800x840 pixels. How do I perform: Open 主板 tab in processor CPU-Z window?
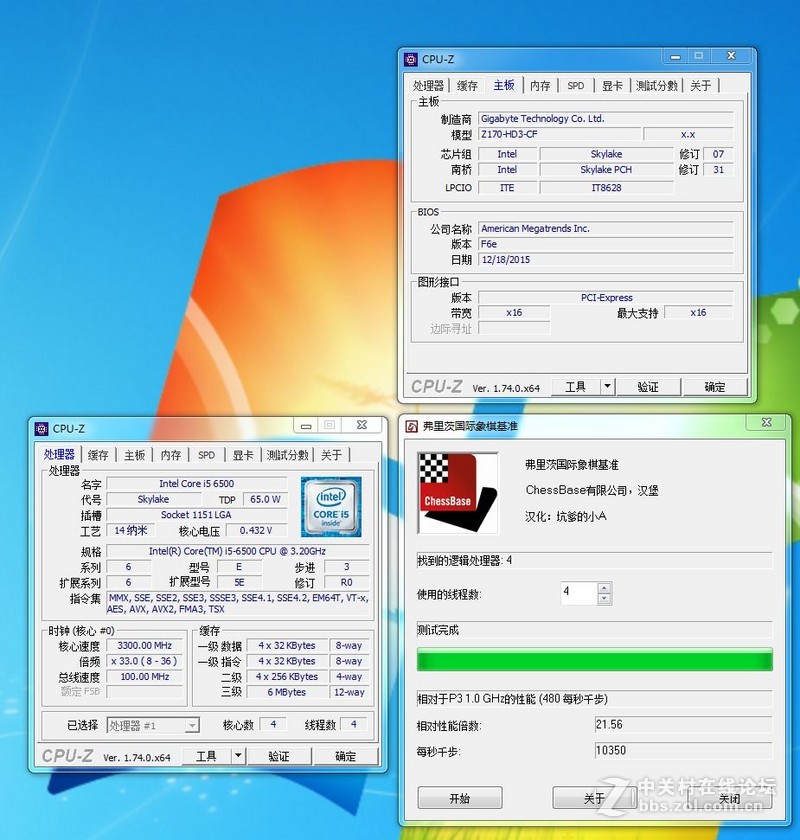click(134, 455)
